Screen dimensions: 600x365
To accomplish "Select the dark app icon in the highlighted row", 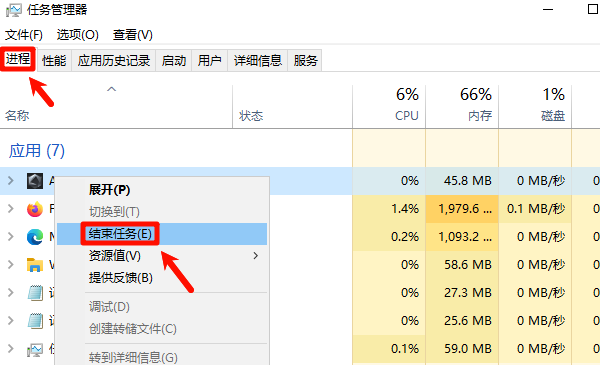I will [35, 181].
